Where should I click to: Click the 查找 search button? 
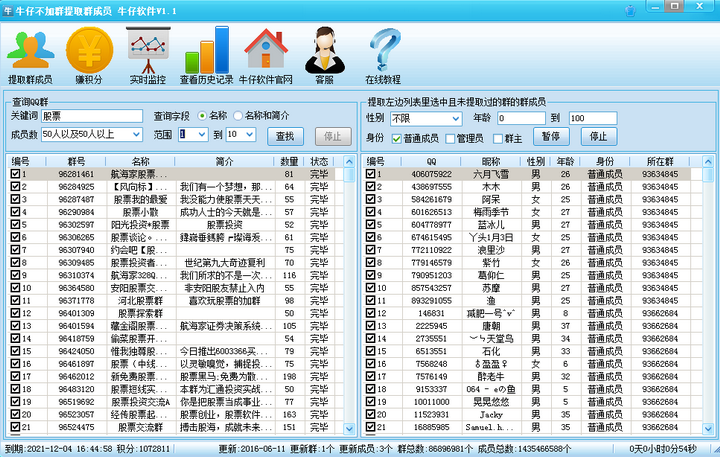285,135
